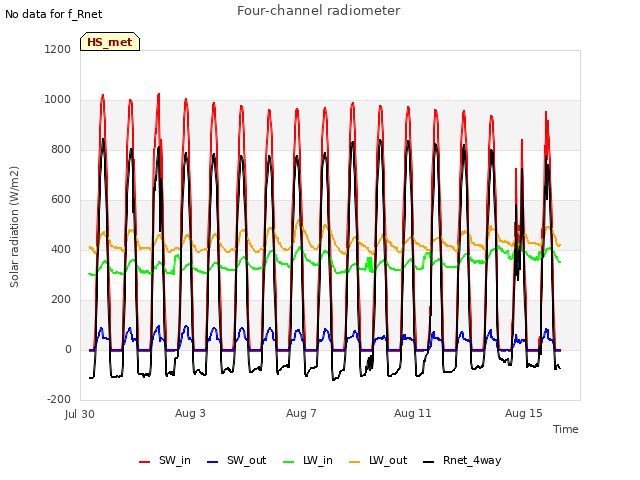The height and width of the screenshot is (480, 640).
Task: Click the red SW_in legend color marker
Action: 144,462
